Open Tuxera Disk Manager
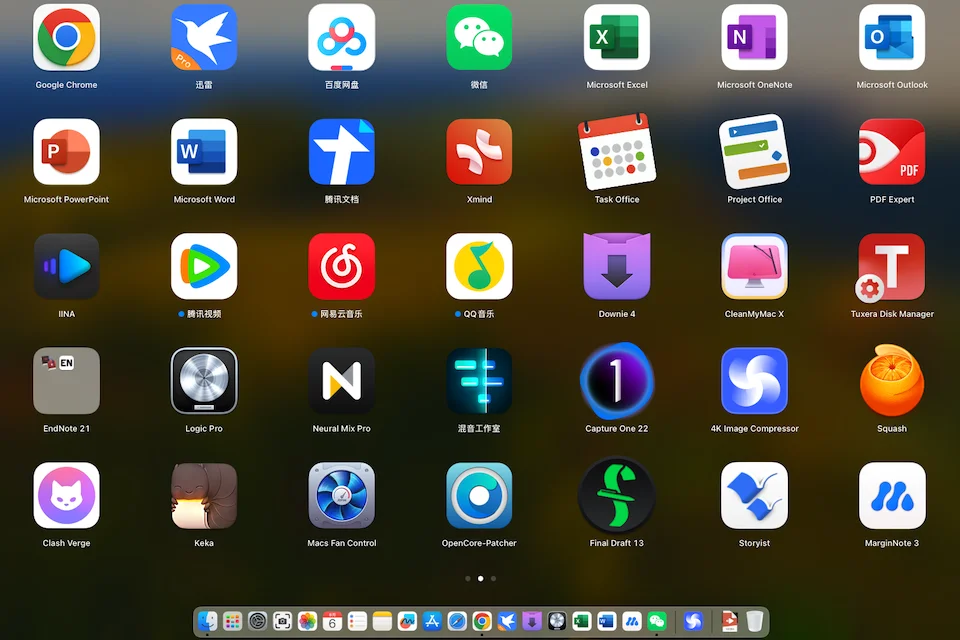Screen dimensions: 960x640 [891, 266]
